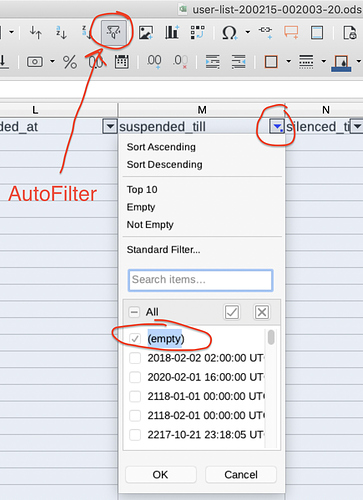Open the silenced column filter dropdown
363x500 pixels.
point(356,127)
